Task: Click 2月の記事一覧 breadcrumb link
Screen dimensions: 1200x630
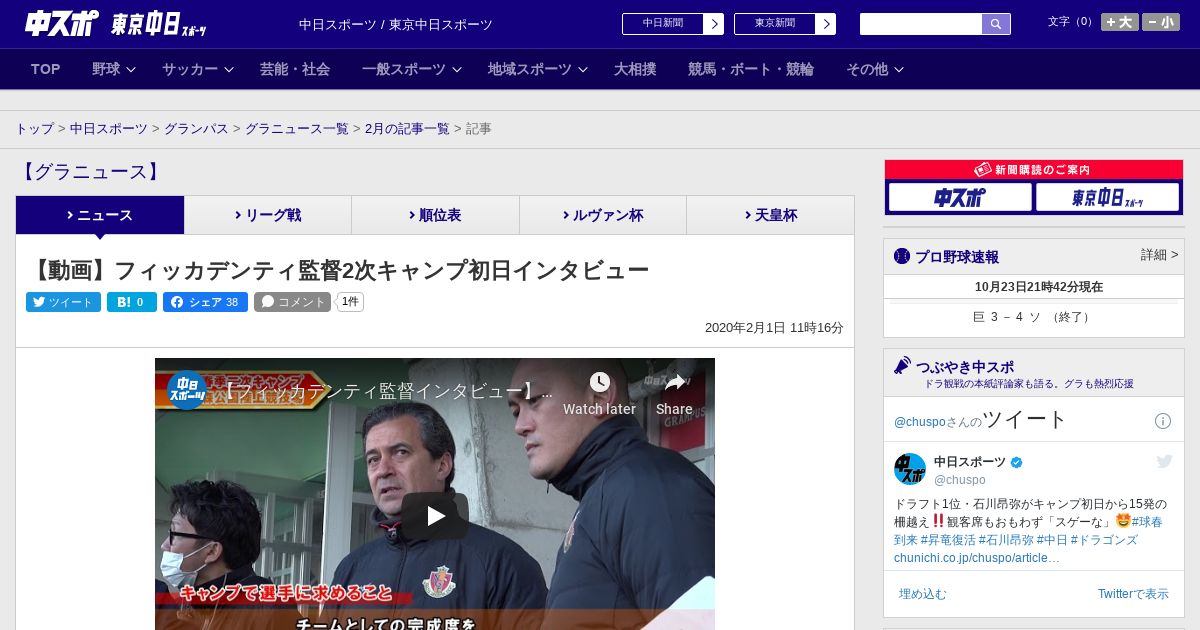Action: pos(407,129)
